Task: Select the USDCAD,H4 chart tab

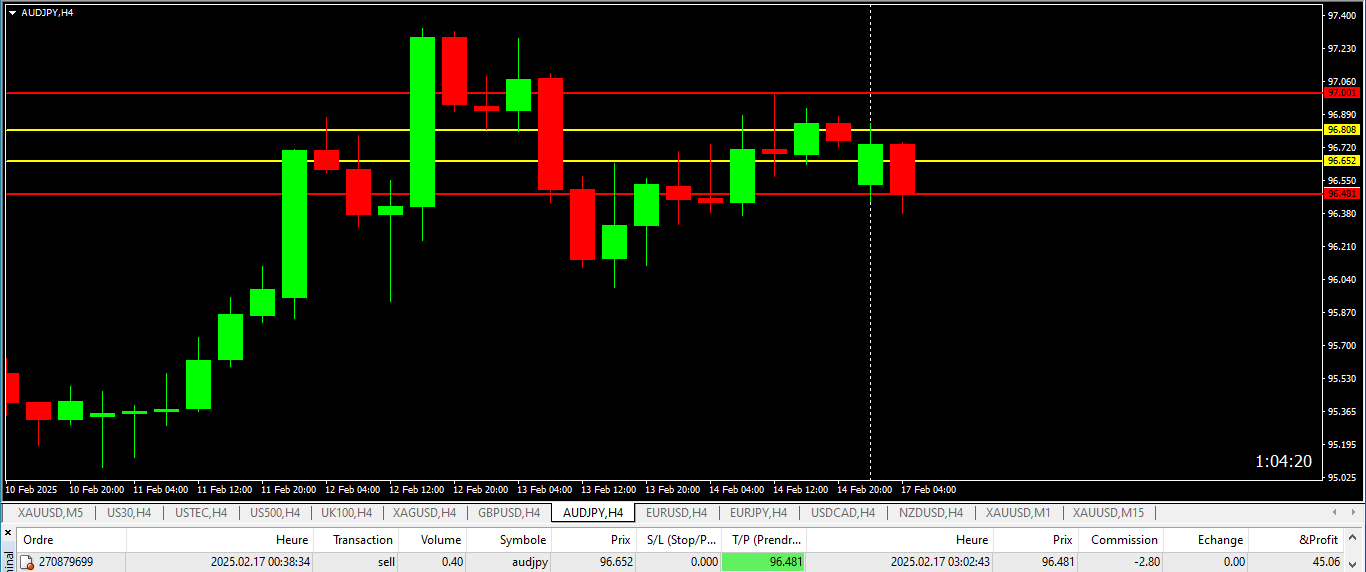Action: pos(843,513)
